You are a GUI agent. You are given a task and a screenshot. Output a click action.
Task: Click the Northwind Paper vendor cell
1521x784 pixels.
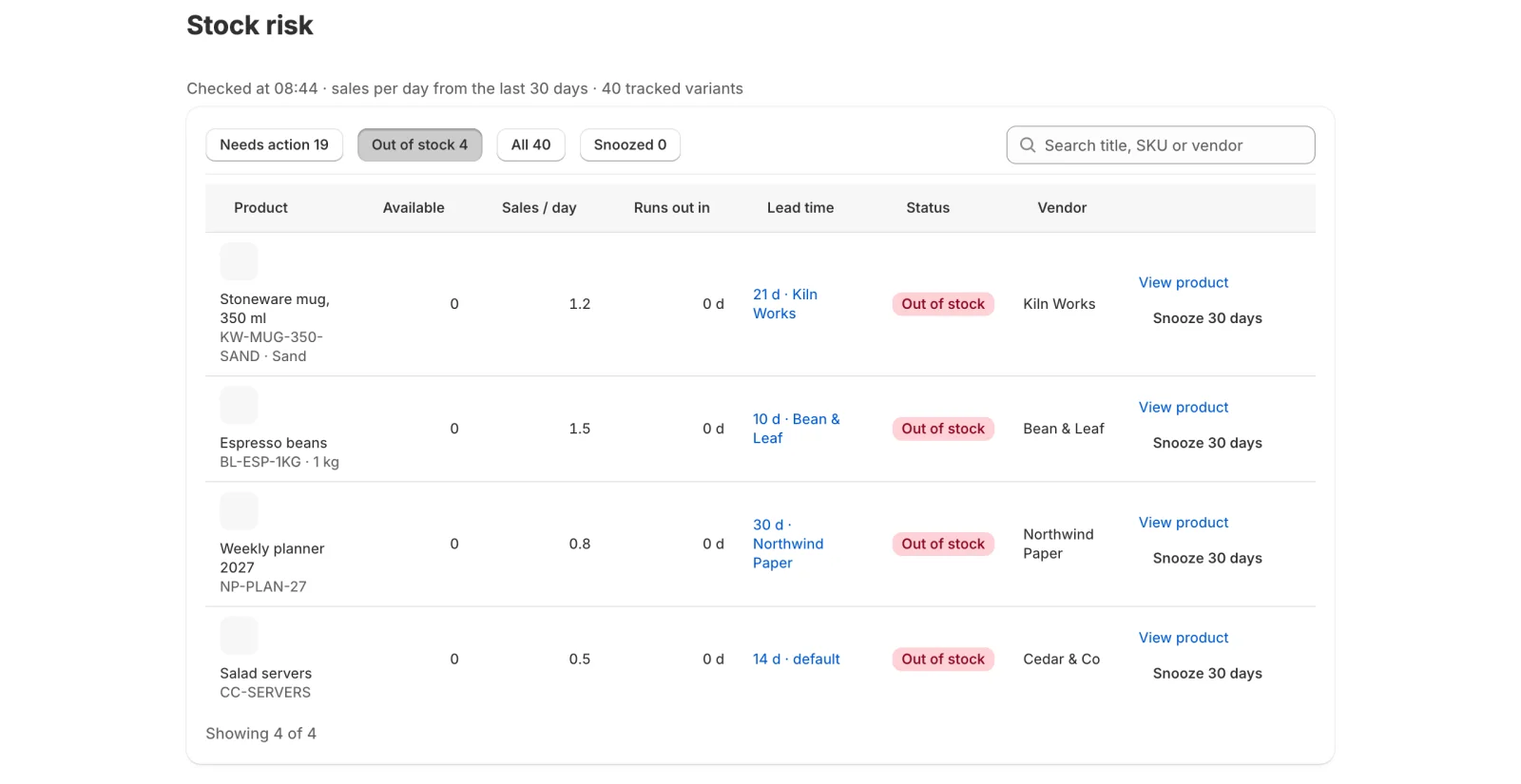1058,544
